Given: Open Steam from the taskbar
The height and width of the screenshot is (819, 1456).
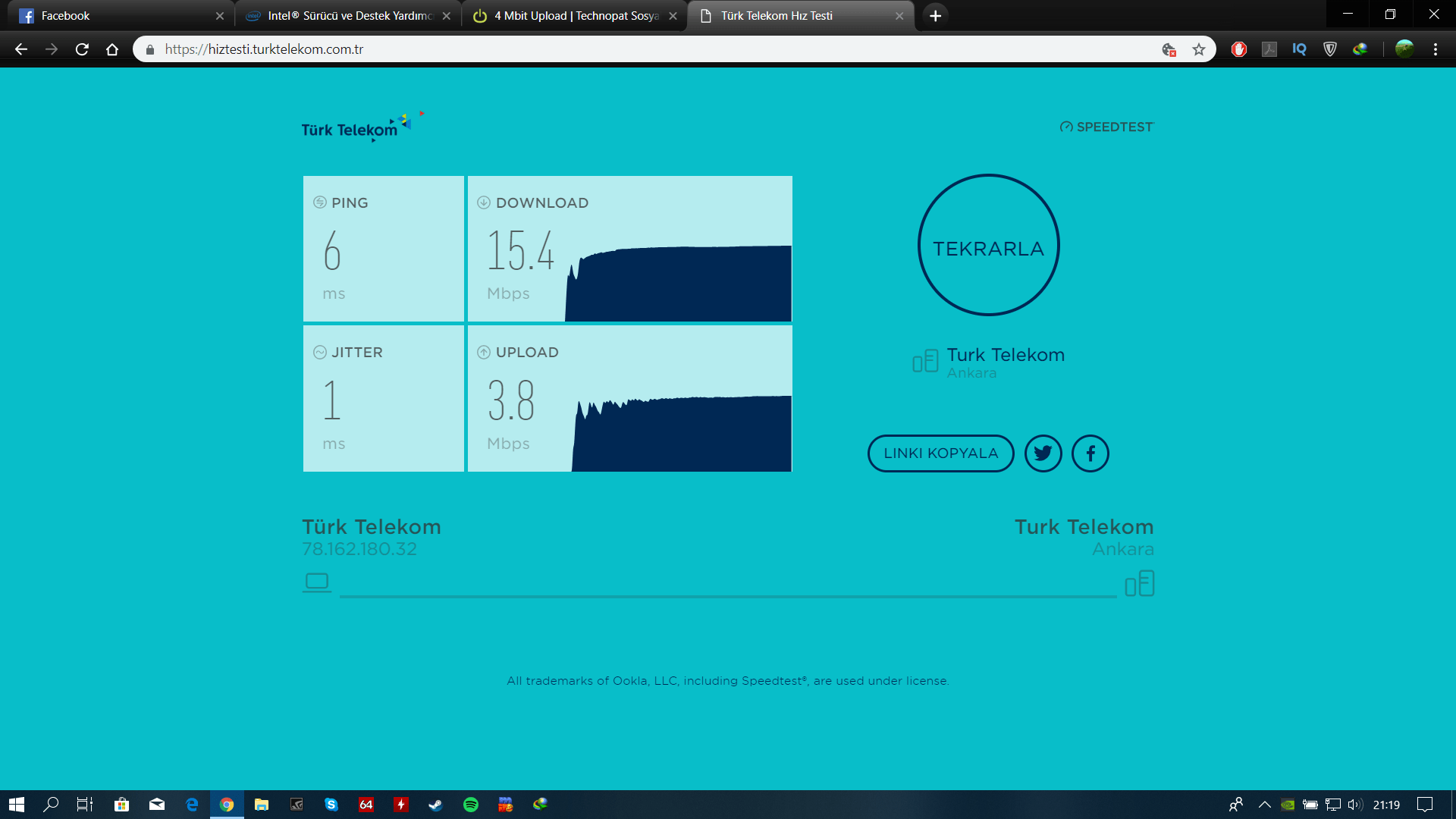Looking at the screenshot, I should tap(435, 805).
